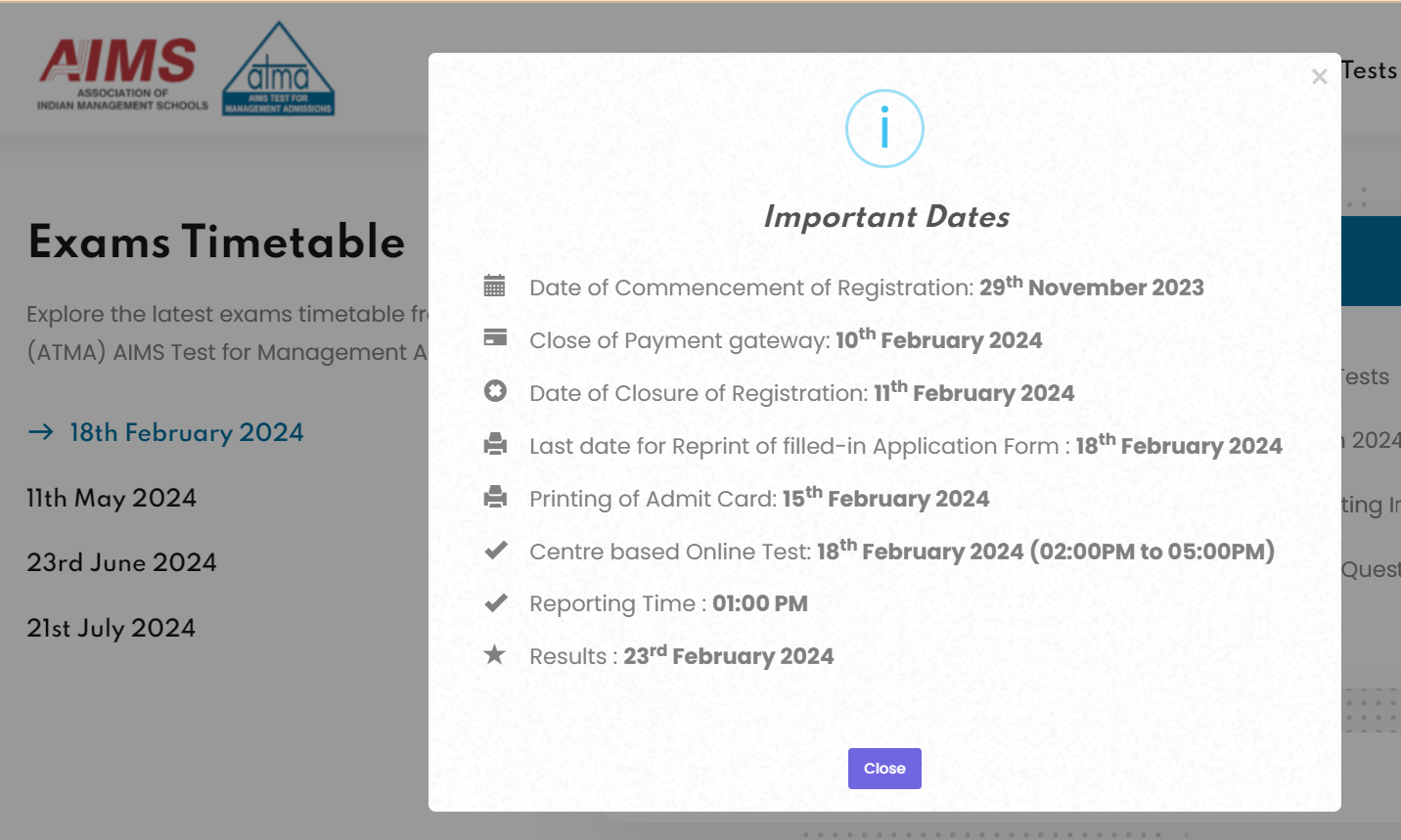Switch to the 23rd June 2024 timetable
Image resolution: width=1401 pixels, height=840 pixels.
coord(121,562)
